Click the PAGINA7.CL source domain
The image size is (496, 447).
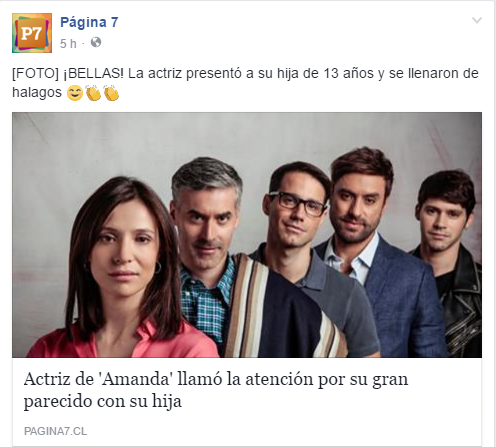pyautogui.click(x=55, y=431)
